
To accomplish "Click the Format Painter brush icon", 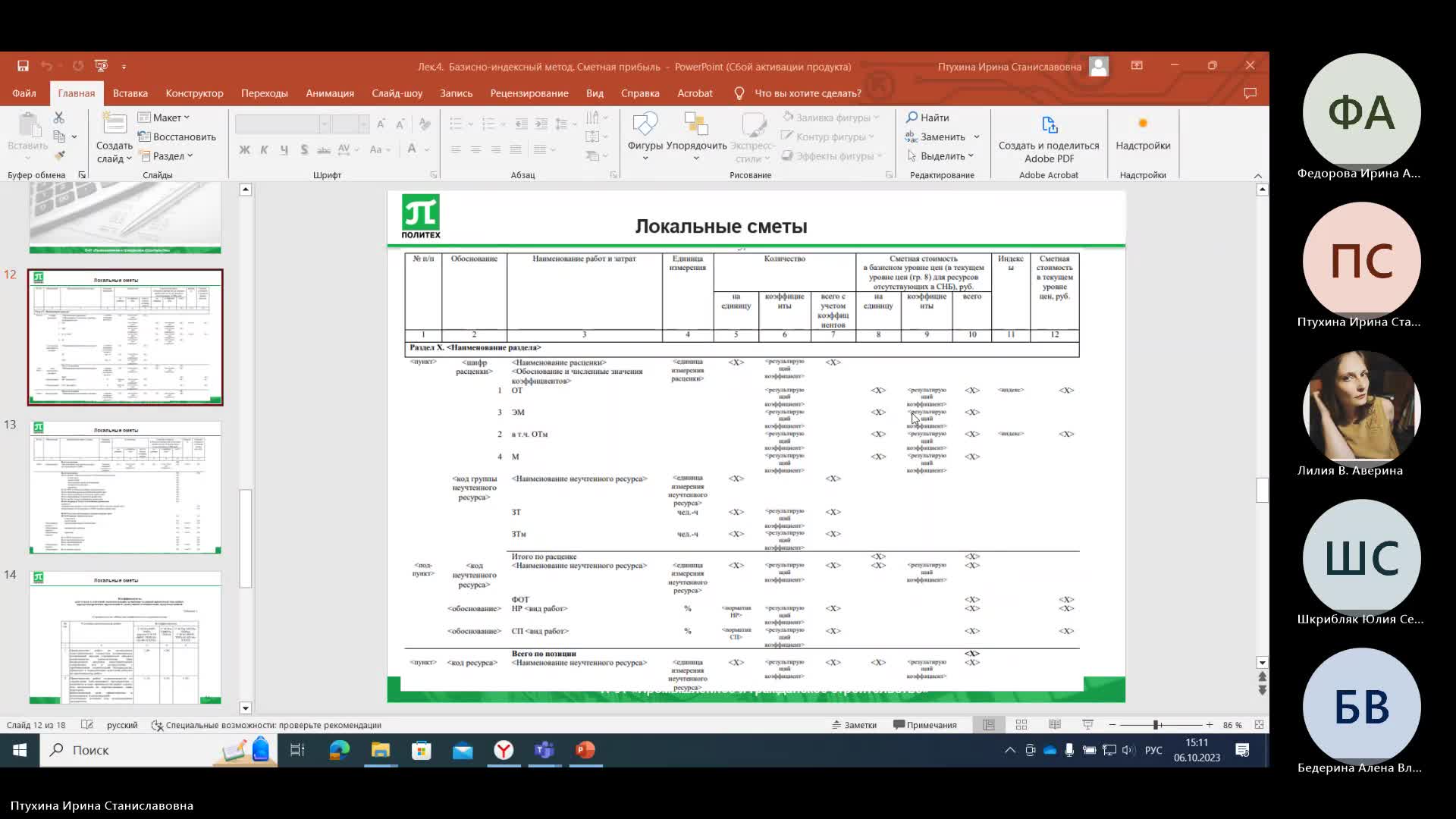I will [59, 155].
